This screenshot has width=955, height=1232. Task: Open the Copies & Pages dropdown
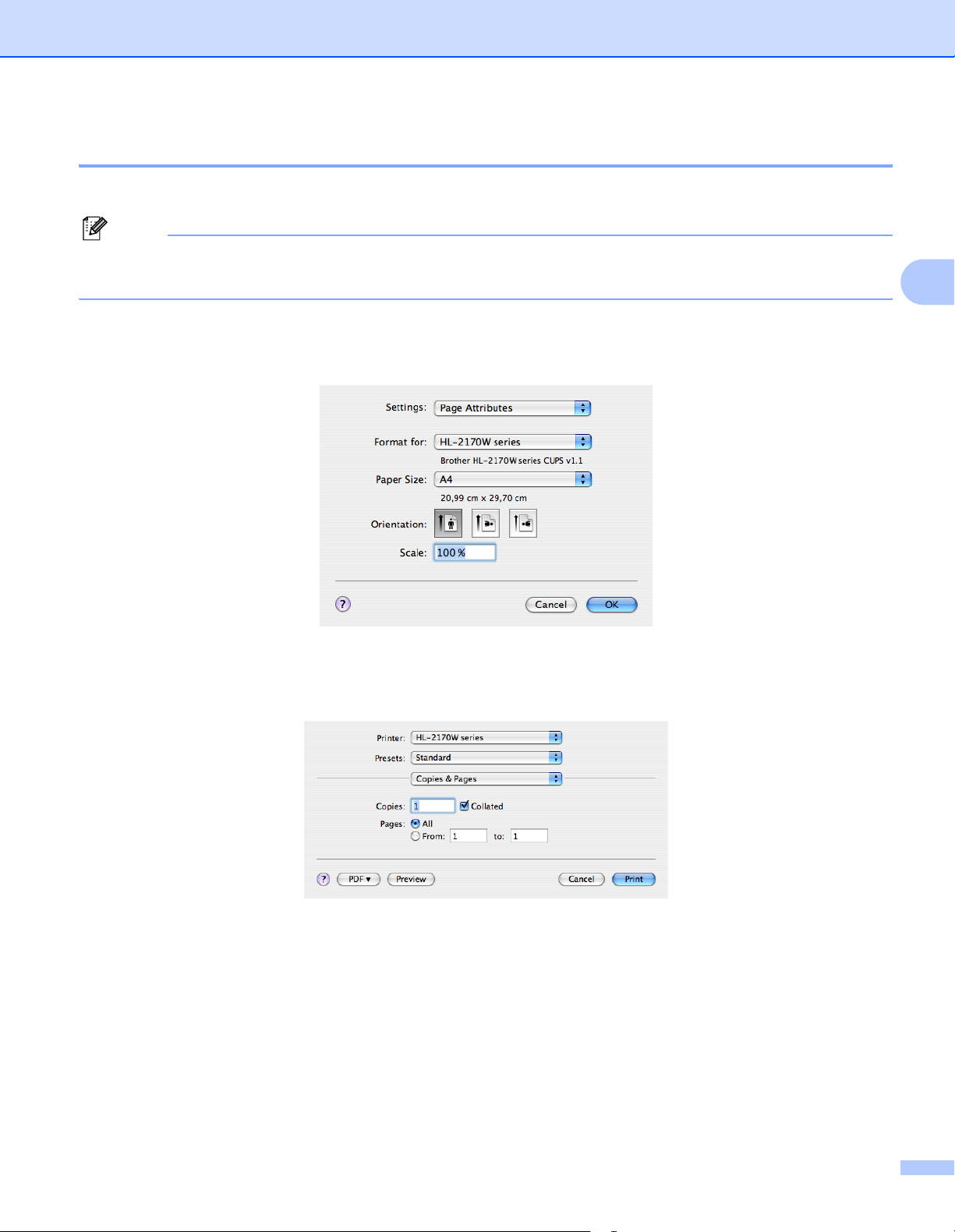tap(486, 778)
